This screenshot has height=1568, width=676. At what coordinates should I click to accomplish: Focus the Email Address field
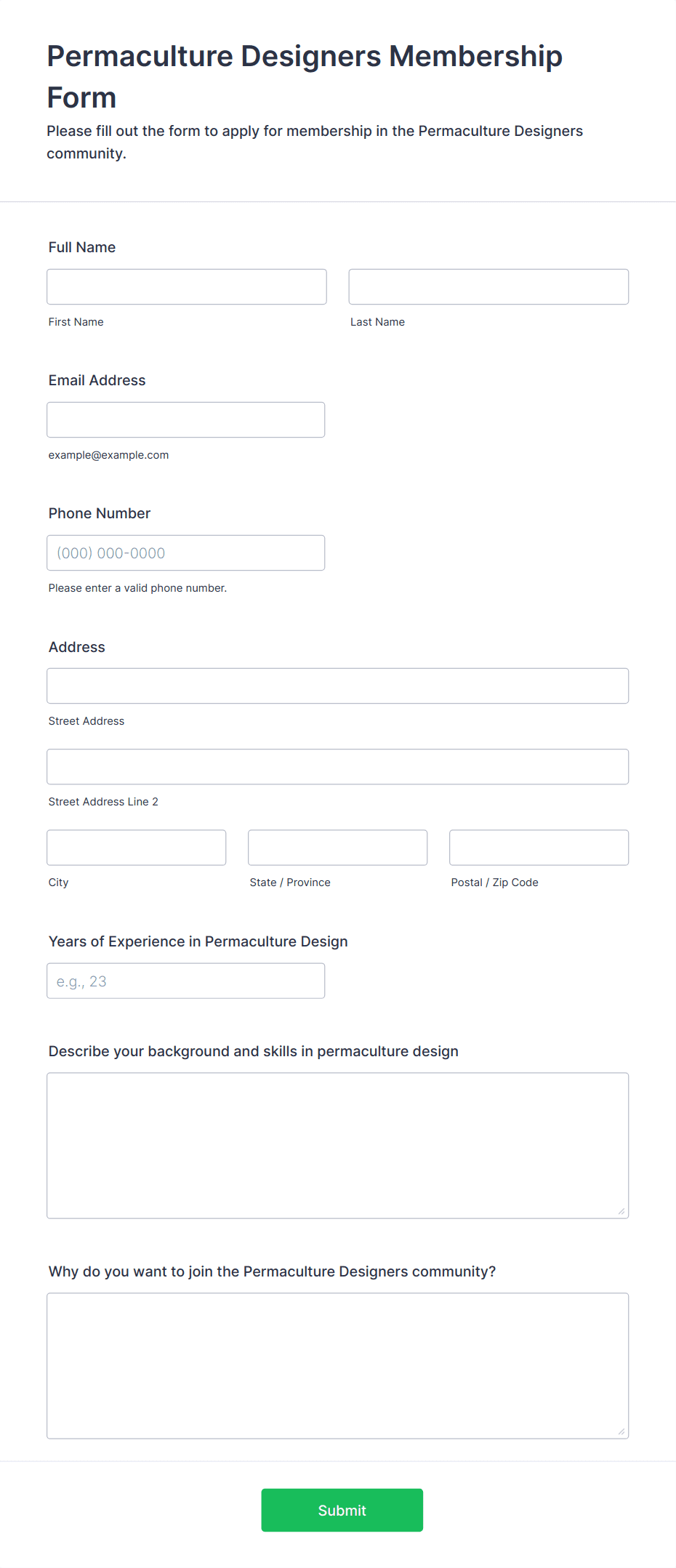pyautogui.click(x=186, y=419)
